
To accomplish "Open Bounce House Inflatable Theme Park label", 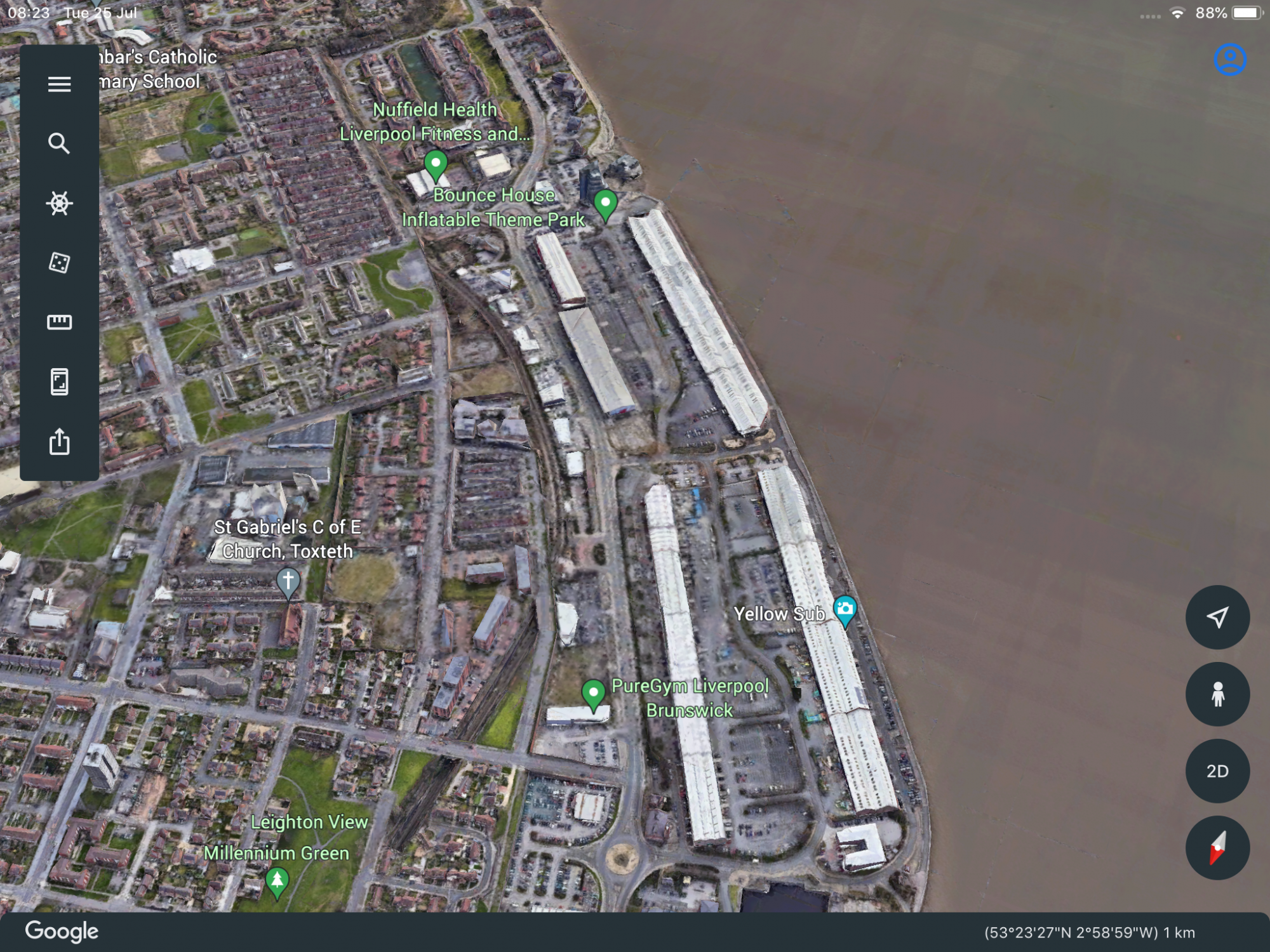I will 493,207.
